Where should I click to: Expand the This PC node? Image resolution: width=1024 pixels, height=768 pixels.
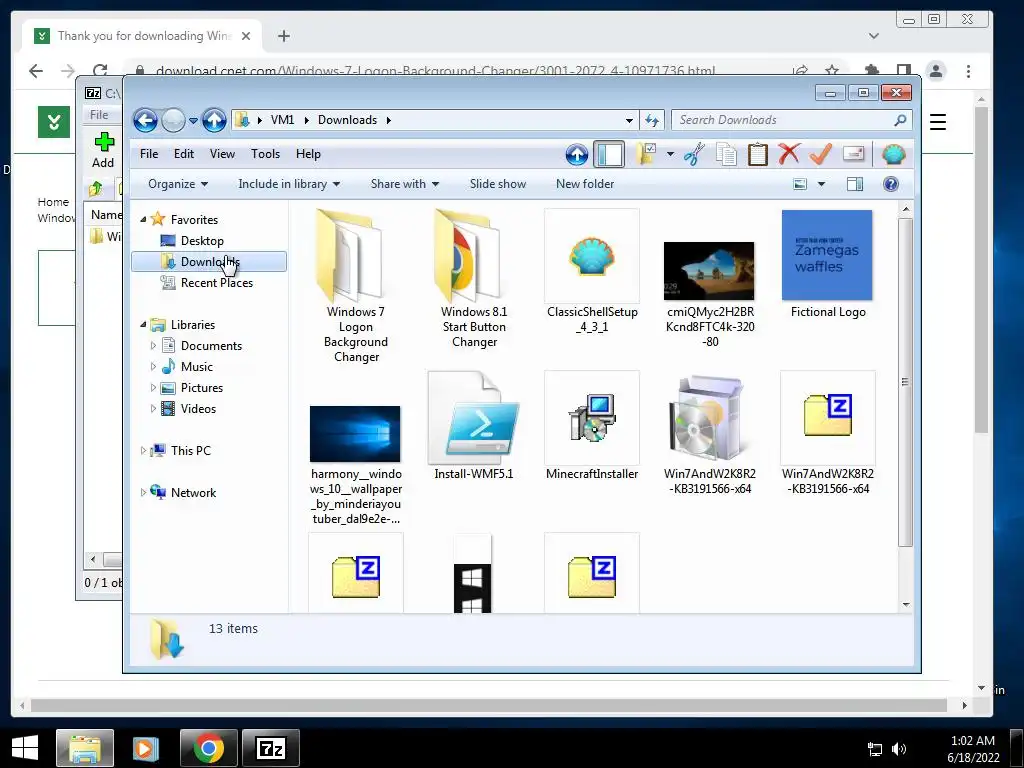click(144, 451)
